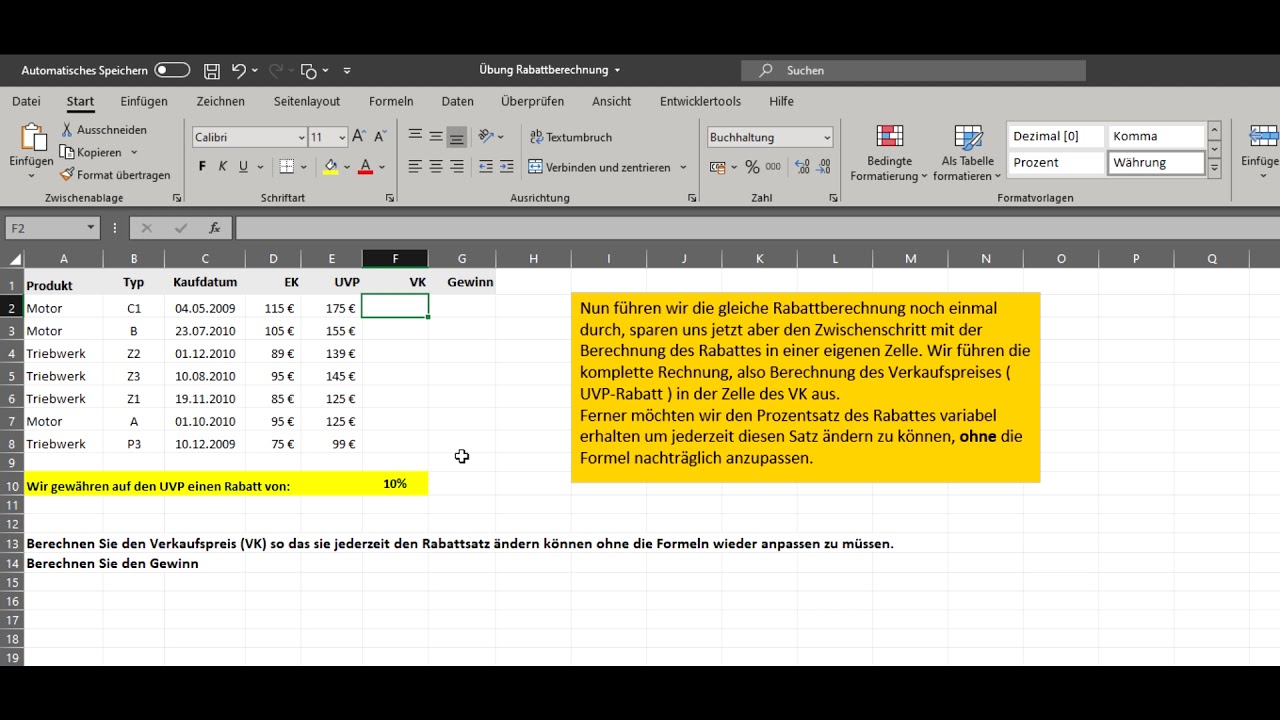Screen dimensions: 1280x720
Task: Open Als Tabelle formatieren
Action: 968,153
